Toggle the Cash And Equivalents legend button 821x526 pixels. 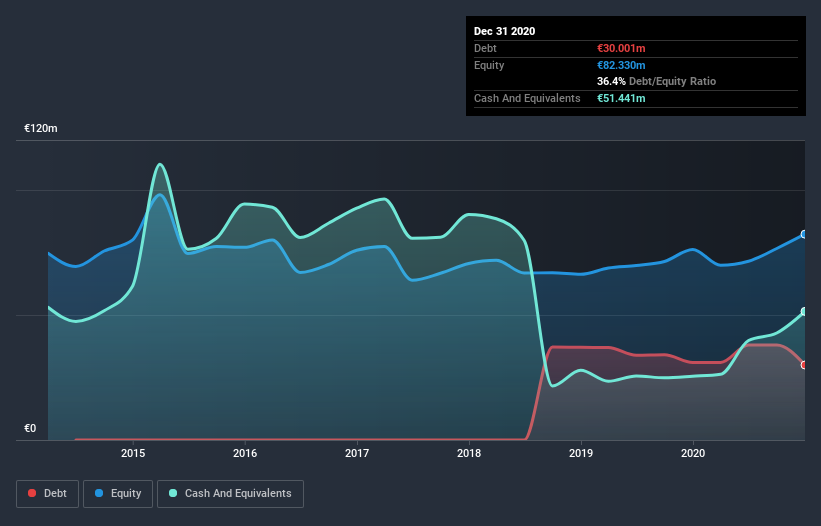(x=230, y=494)
